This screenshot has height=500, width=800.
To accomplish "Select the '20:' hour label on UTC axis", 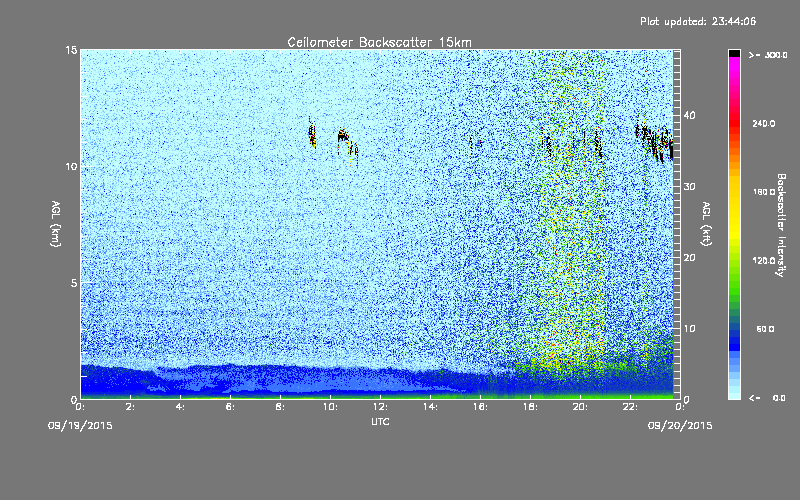I will (580, 407).
